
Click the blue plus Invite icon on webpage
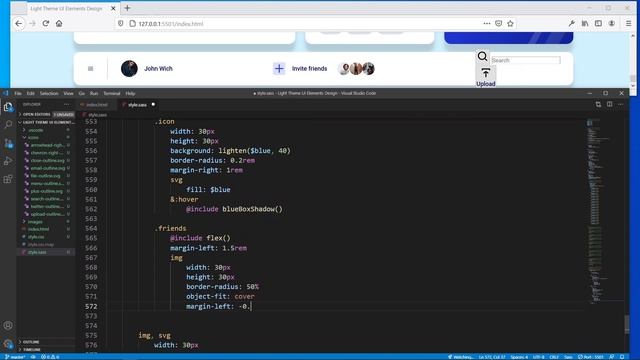pyautogui.click(x=279, y=69)
